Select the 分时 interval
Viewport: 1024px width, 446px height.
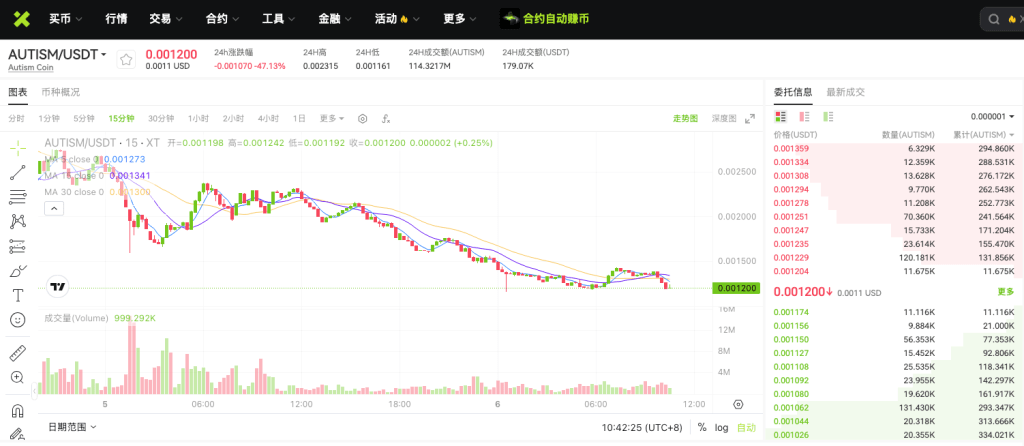[x=16, y=119]
